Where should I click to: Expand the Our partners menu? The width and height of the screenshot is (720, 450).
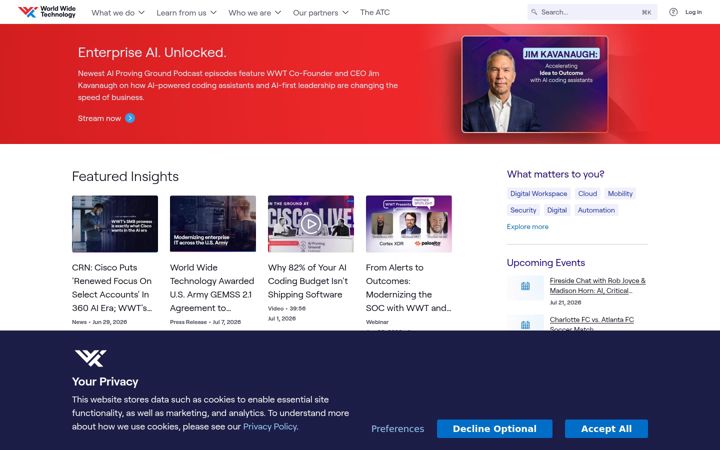coord(321,13)
